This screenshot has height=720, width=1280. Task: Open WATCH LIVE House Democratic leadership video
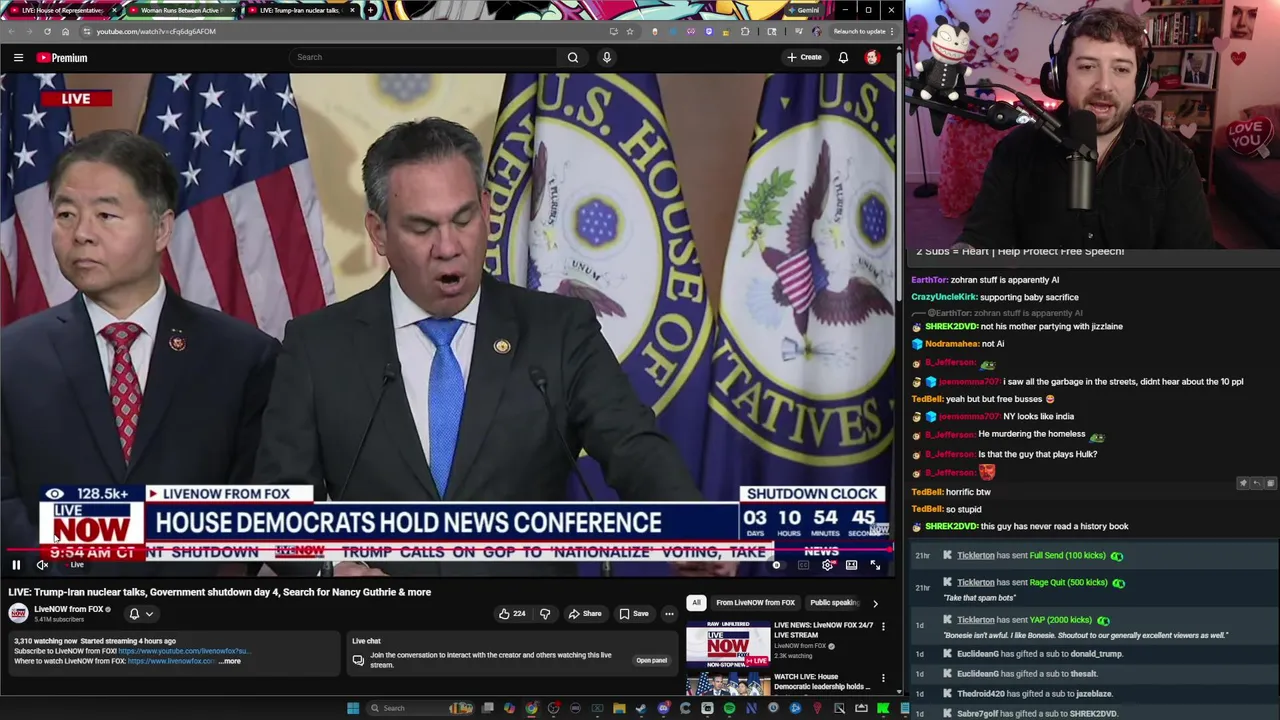[822, 682]
